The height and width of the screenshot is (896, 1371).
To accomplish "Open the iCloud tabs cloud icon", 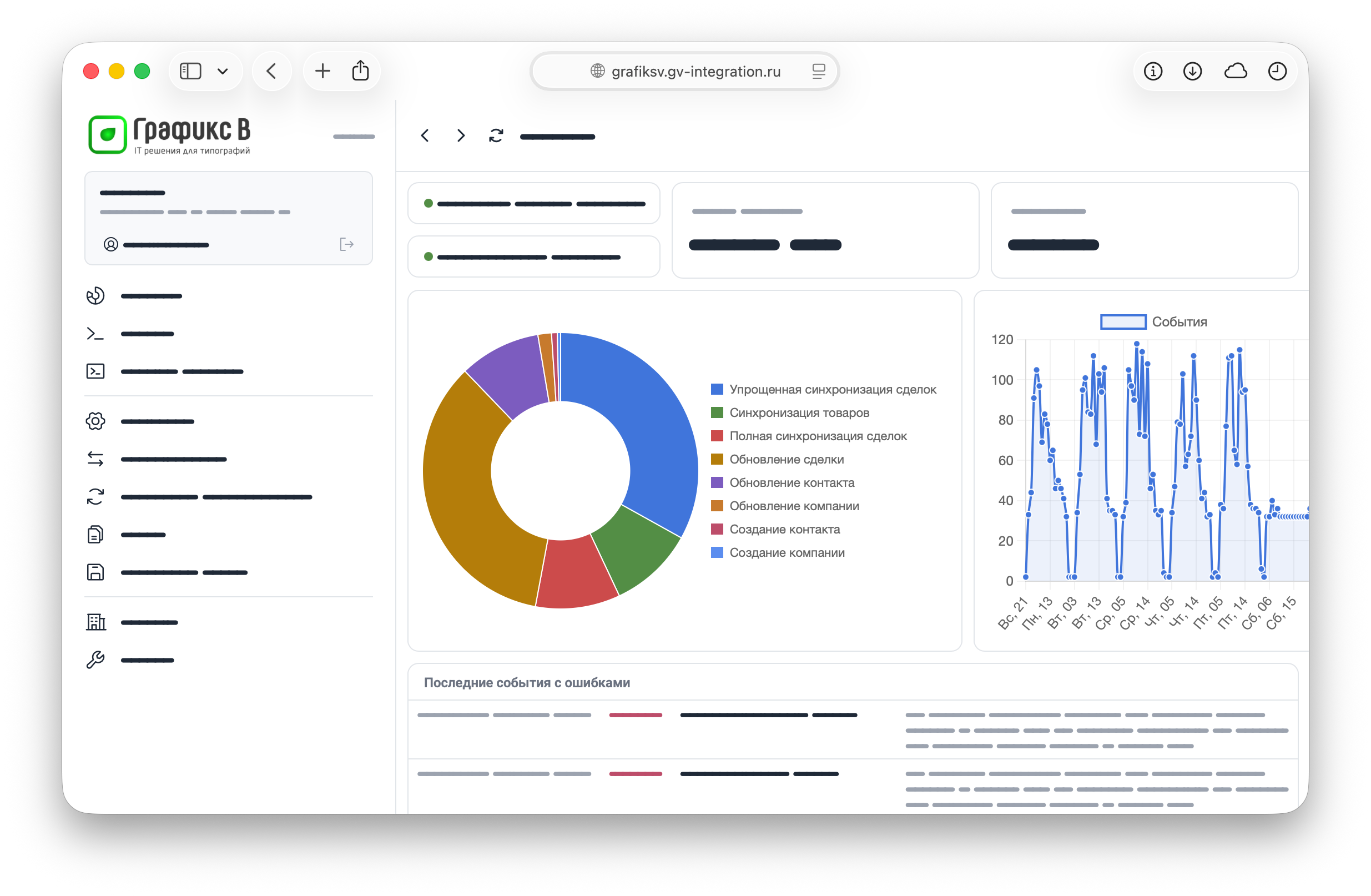I will pos(1236,71).
